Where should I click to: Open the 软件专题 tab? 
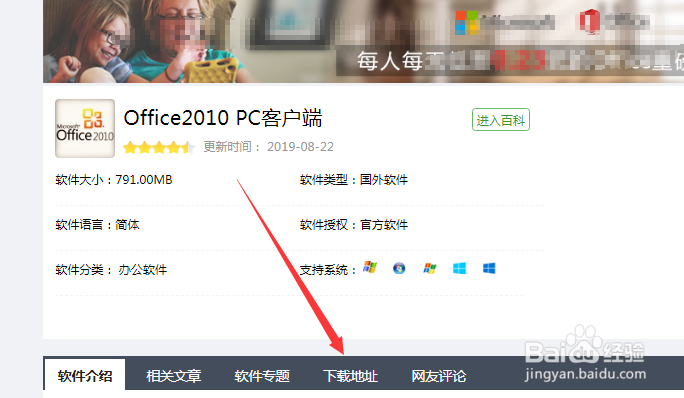262,376
